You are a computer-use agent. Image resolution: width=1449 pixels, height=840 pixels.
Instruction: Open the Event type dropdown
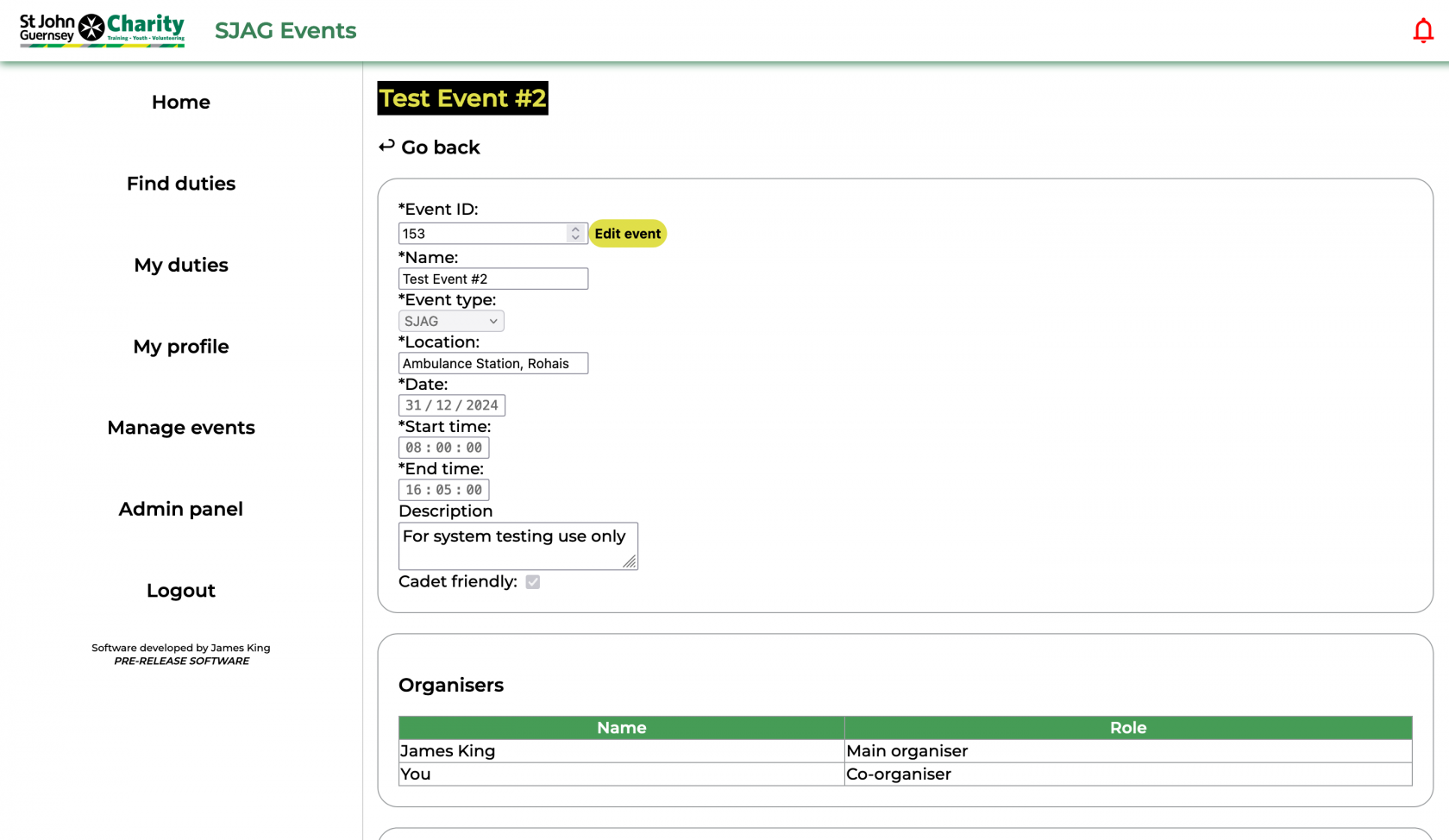pos(450,320)
